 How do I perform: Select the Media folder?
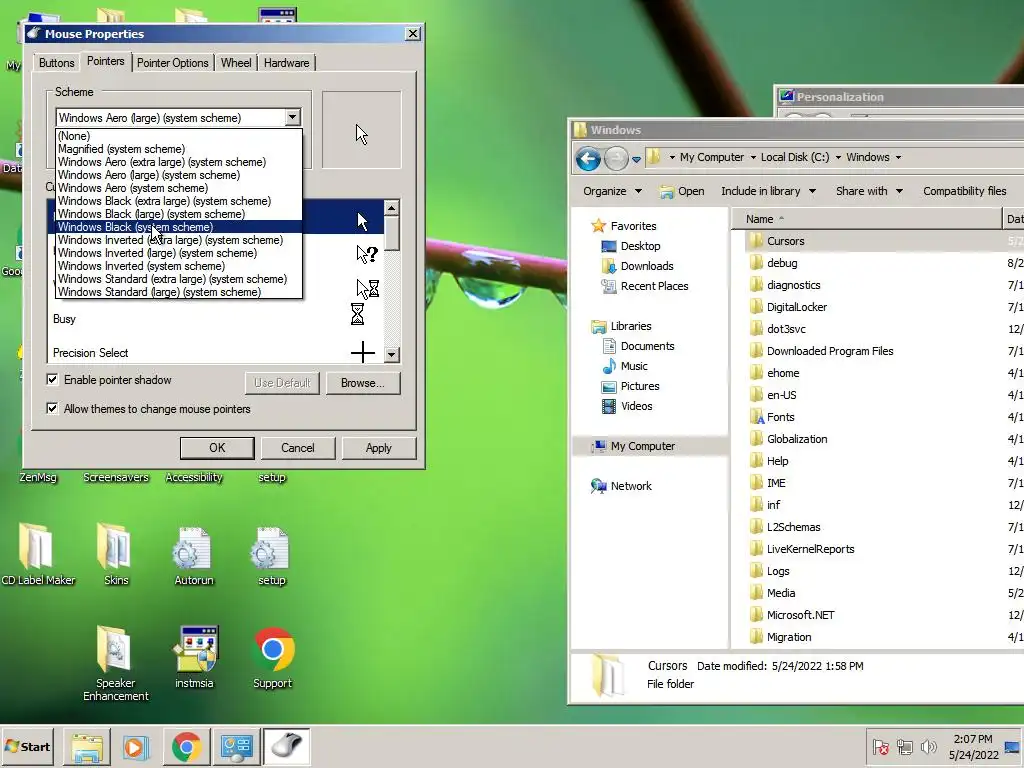(780, 593)
